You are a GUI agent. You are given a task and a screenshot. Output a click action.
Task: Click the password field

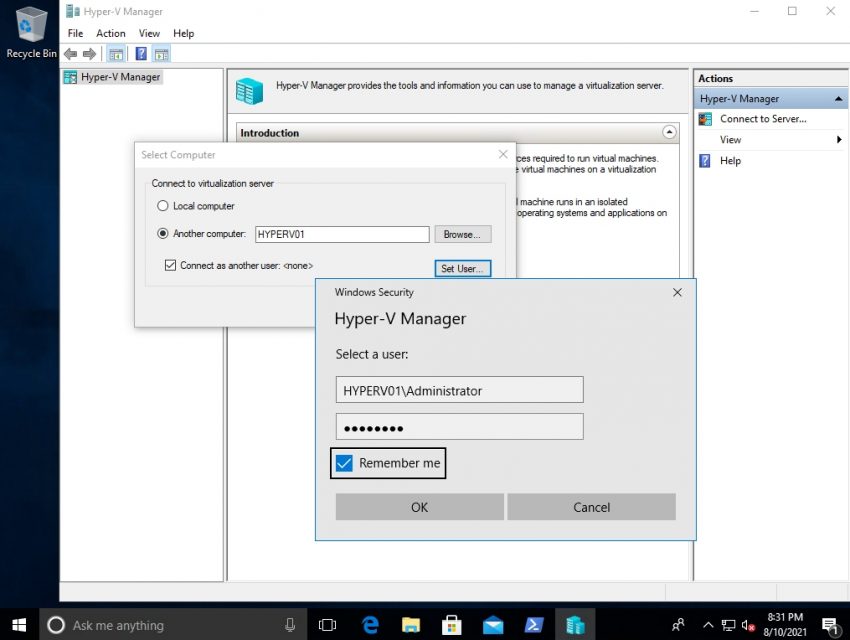(459, 426)
